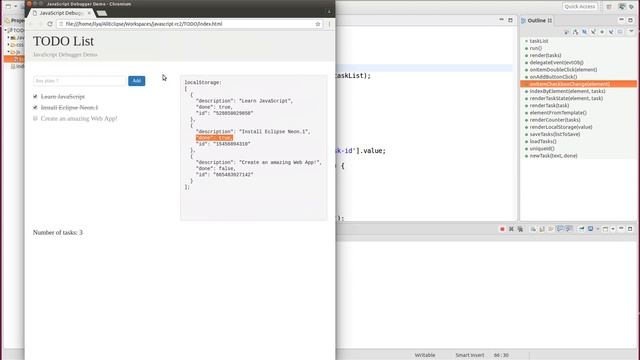Screen dimensions: 640x360
Task: Terminate the process with the red stop icon
Action: pyautogui.click(x=502, y=229)
